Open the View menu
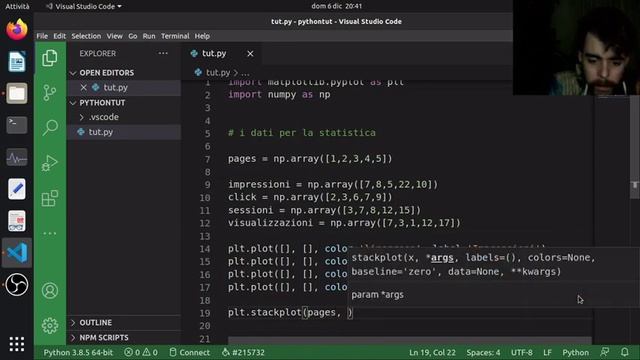 115,36
